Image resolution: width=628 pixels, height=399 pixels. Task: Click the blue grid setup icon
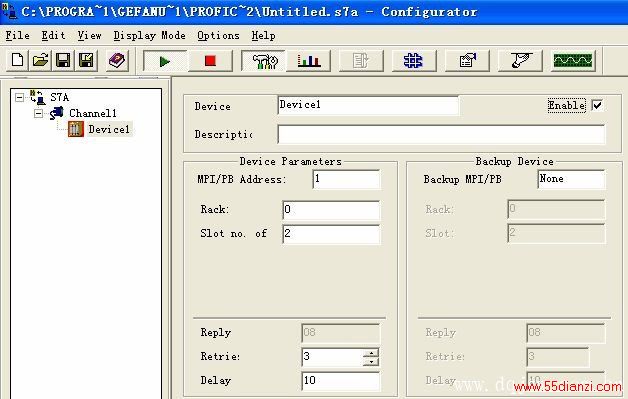(413, 61)
